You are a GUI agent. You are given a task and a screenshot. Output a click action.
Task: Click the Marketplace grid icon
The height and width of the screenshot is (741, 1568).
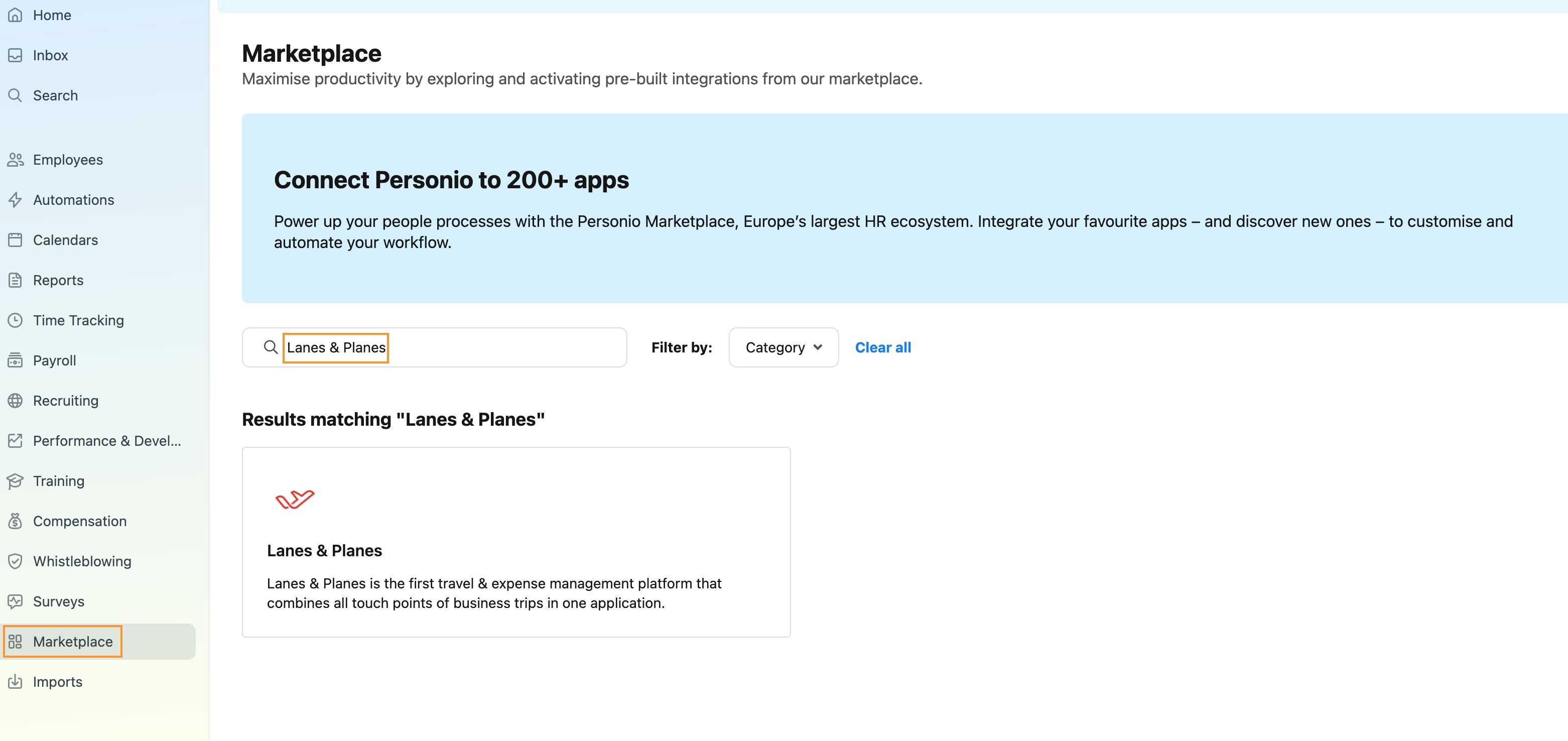pos(15,642)
